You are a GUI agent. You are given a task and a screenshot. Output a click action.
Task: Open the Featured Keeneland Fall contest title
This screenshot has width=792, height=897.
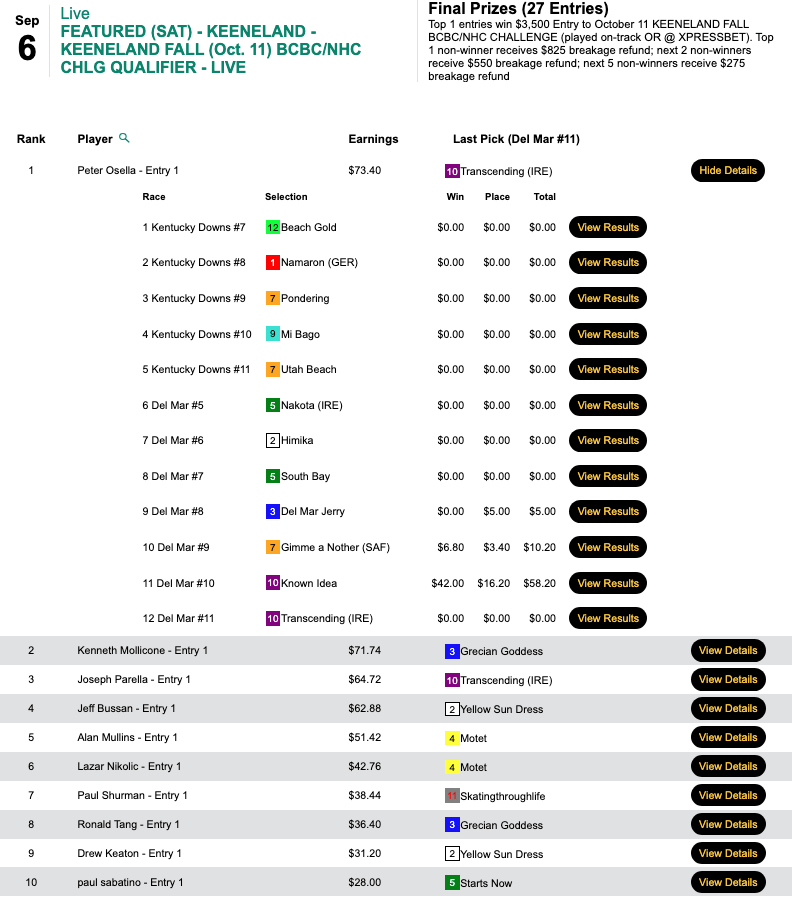click(210, 49)
